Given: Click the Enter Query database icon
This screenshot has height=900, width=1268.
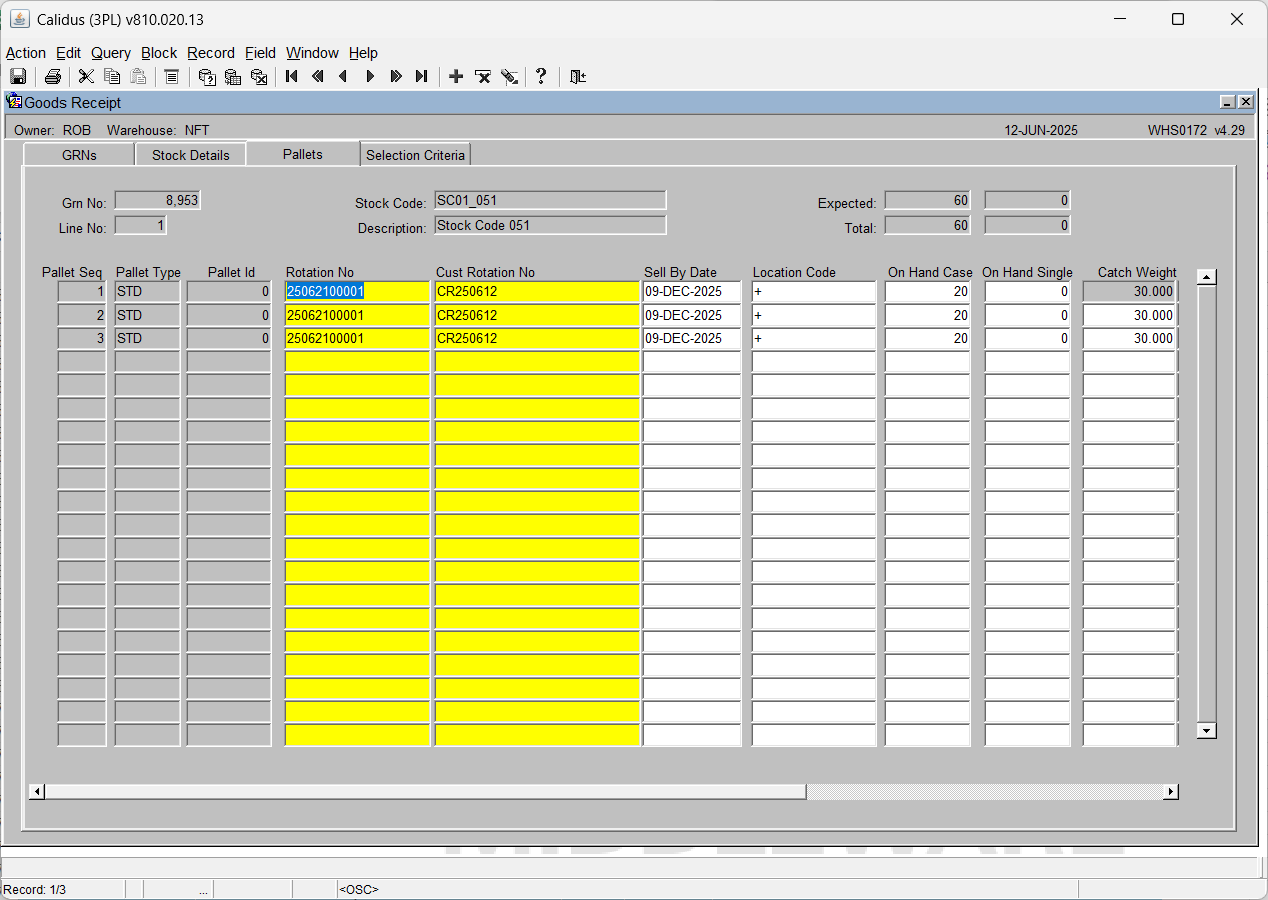Looking at the screenshot, I should click(207, 76).
